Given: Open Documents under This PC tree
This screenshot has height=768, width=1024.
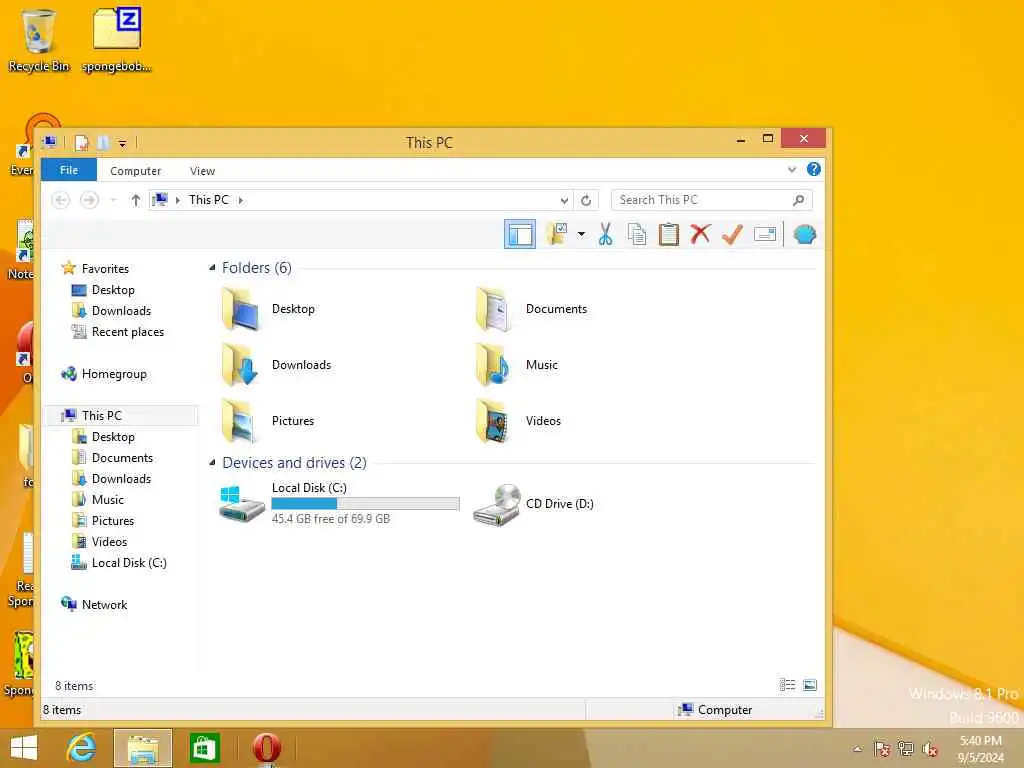Looking at the screenshot, I should pos(112,458).
